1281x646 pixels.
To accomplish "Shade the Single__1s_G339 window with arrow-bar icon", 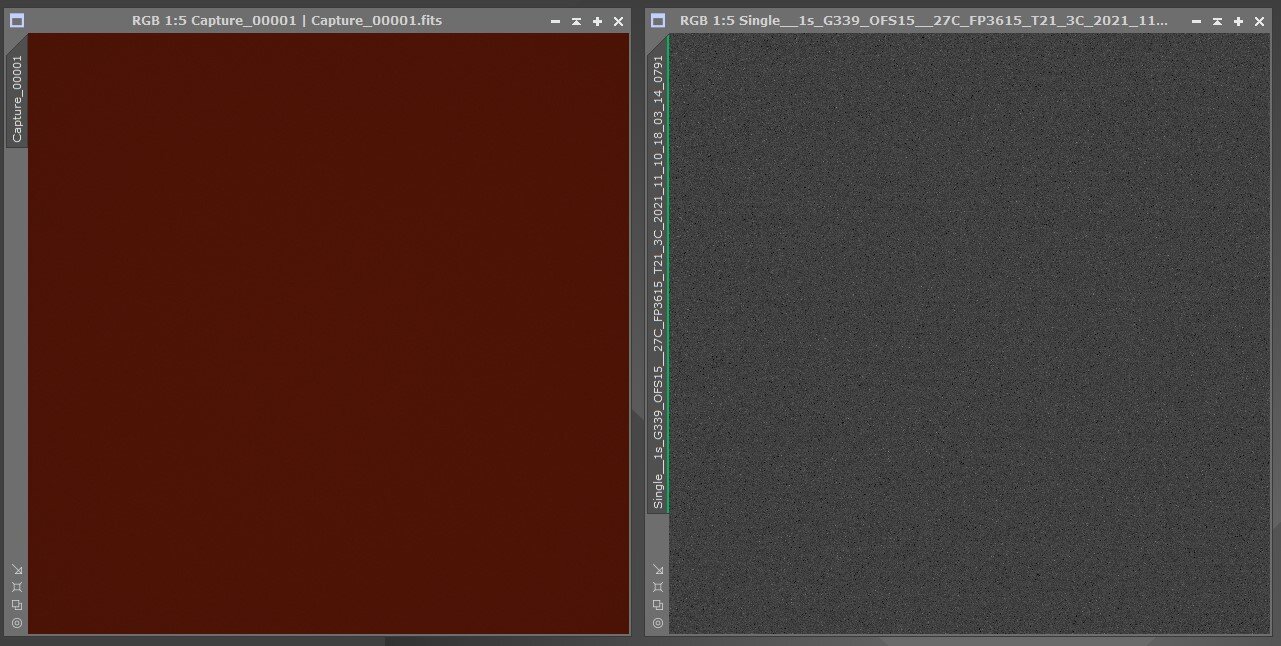I will click(x=1216, y=21).
